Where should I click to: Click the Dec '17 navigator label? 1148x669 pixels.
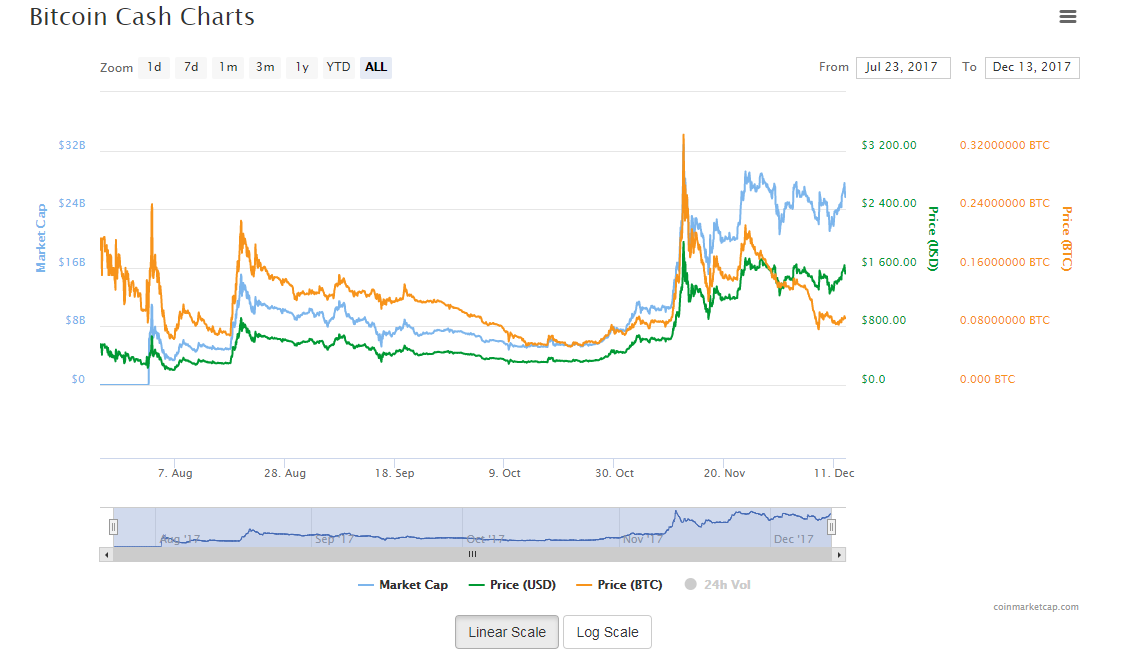click(794, 539)
